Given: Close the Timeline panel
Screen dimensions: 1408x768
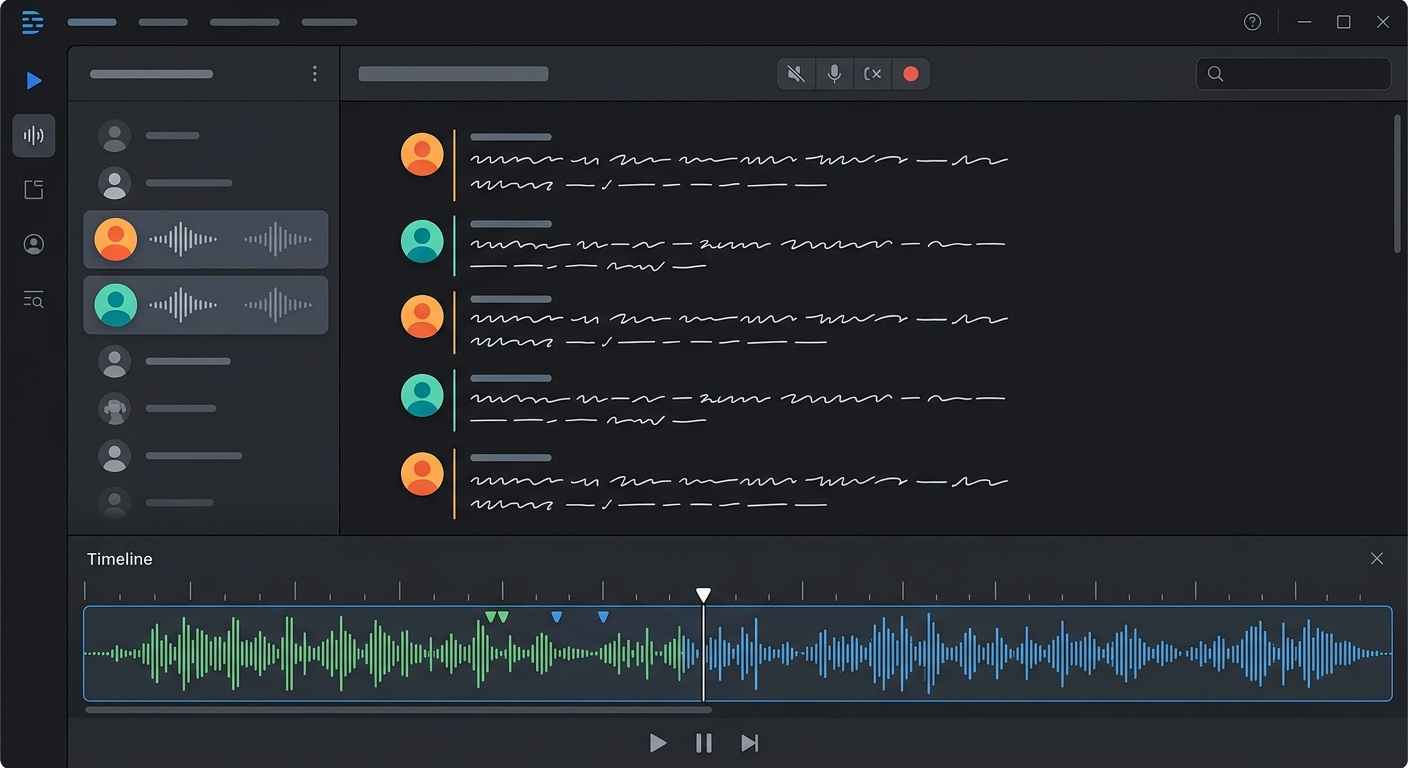Looking at the screenshot, I should [1377, 559].
